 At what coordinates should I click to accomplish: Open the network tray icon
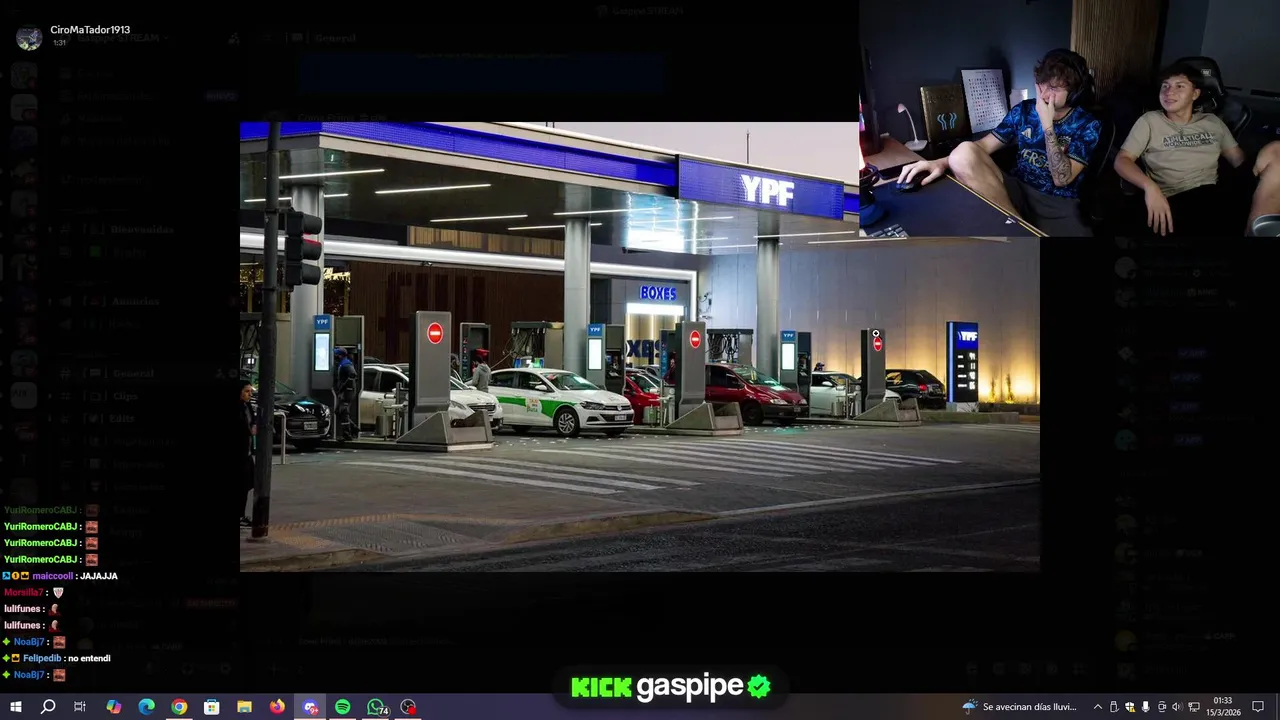pos(1194,706)
